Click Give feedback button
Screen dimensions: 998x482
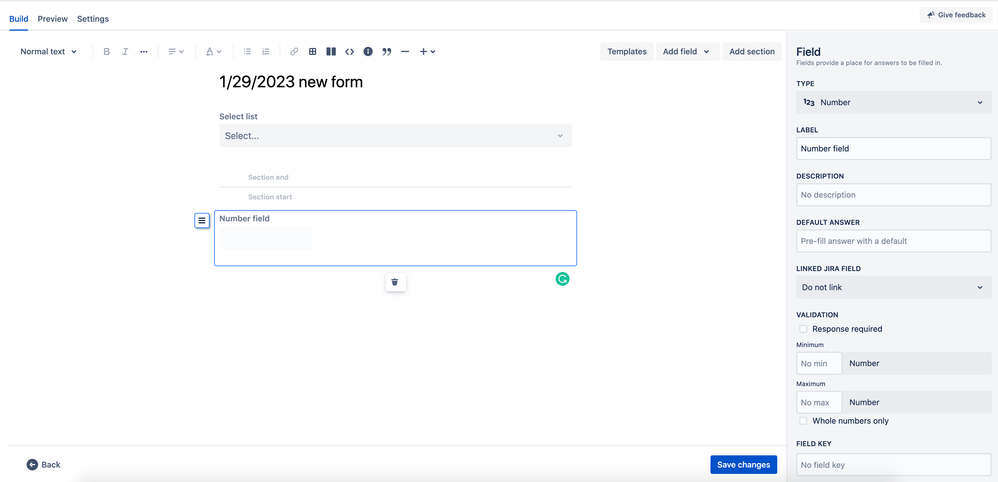tap(956, 15)
